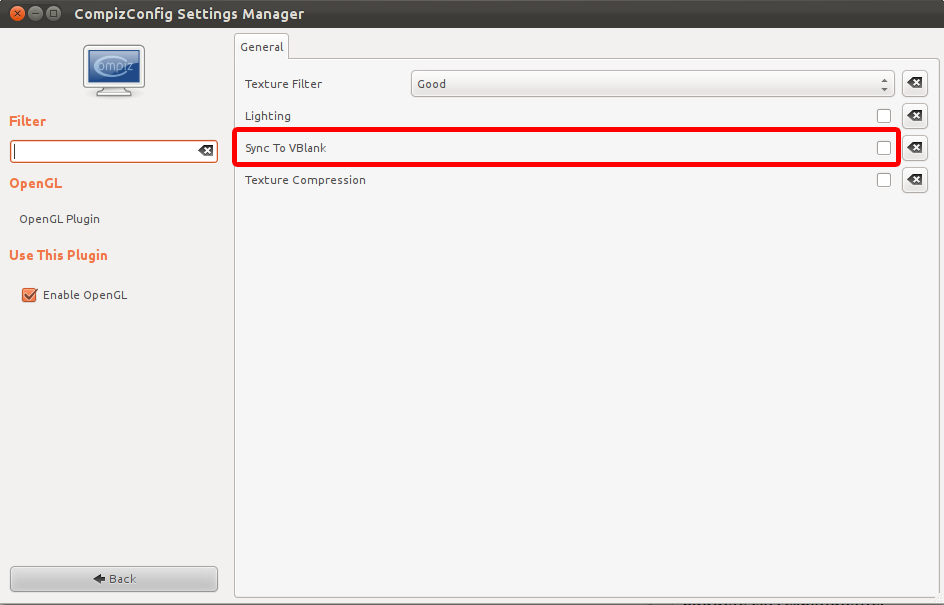944x605 pixels.
Task: Close the CompizConfig Settings Manager window
Action: tap(17, 13)
